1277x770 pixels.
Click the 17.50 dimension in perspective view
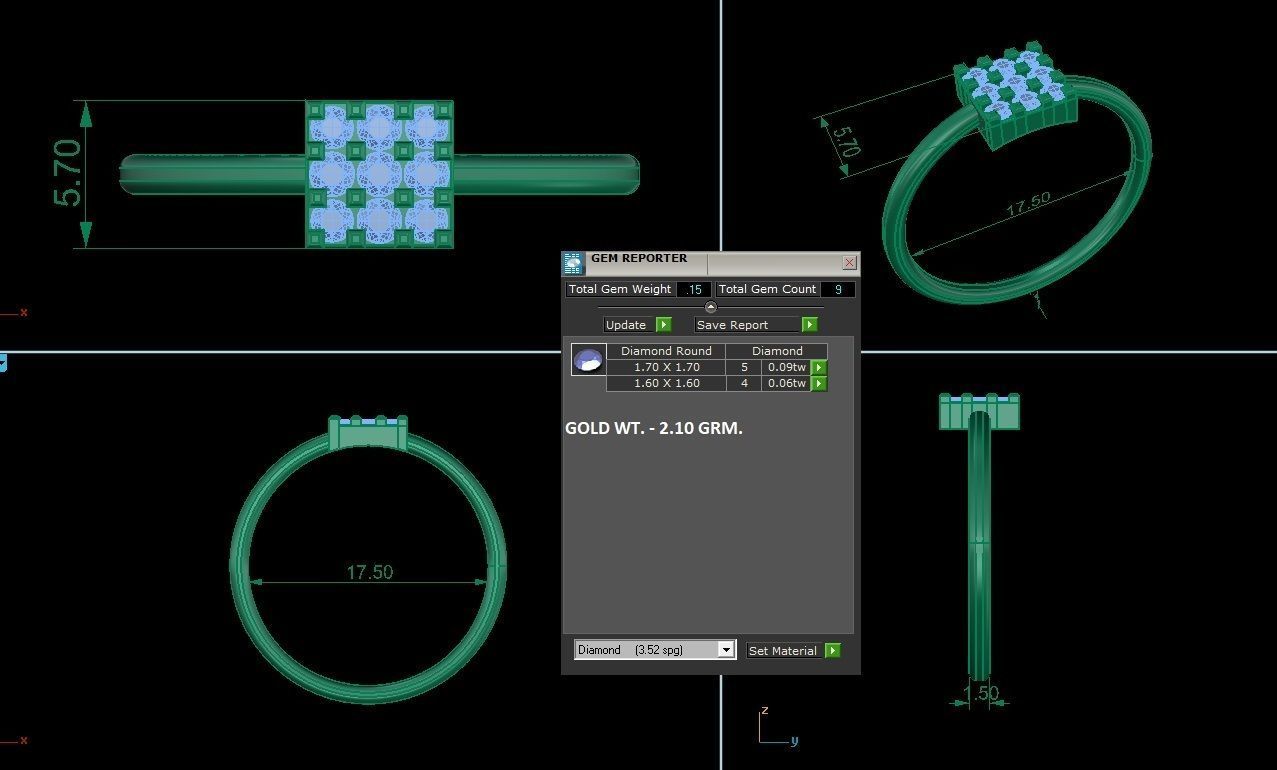[1028, 204]
